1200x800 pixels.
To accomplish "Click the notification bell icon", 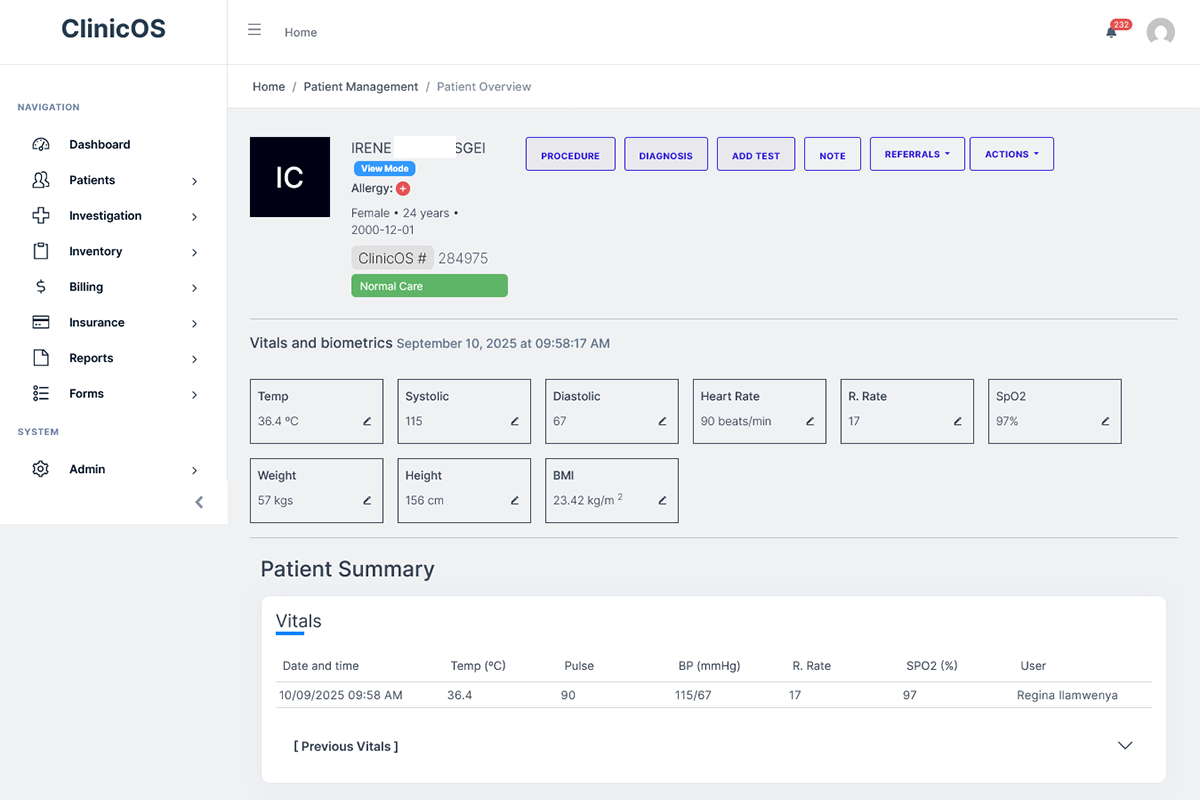I will click(x=1110, y=33).
